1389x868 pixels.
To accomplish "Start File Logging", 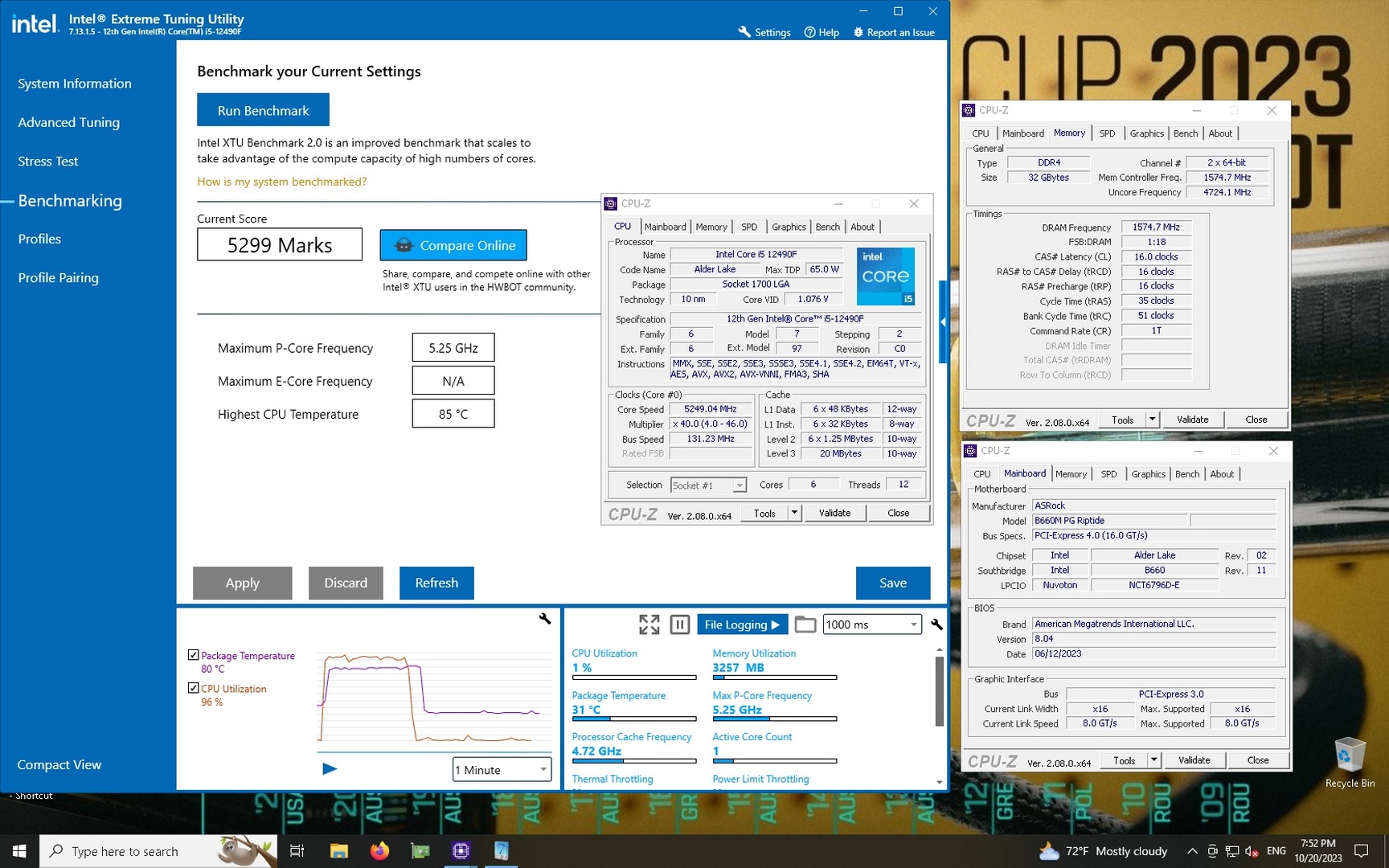I will pyautogui.click(x=743, y=624).
